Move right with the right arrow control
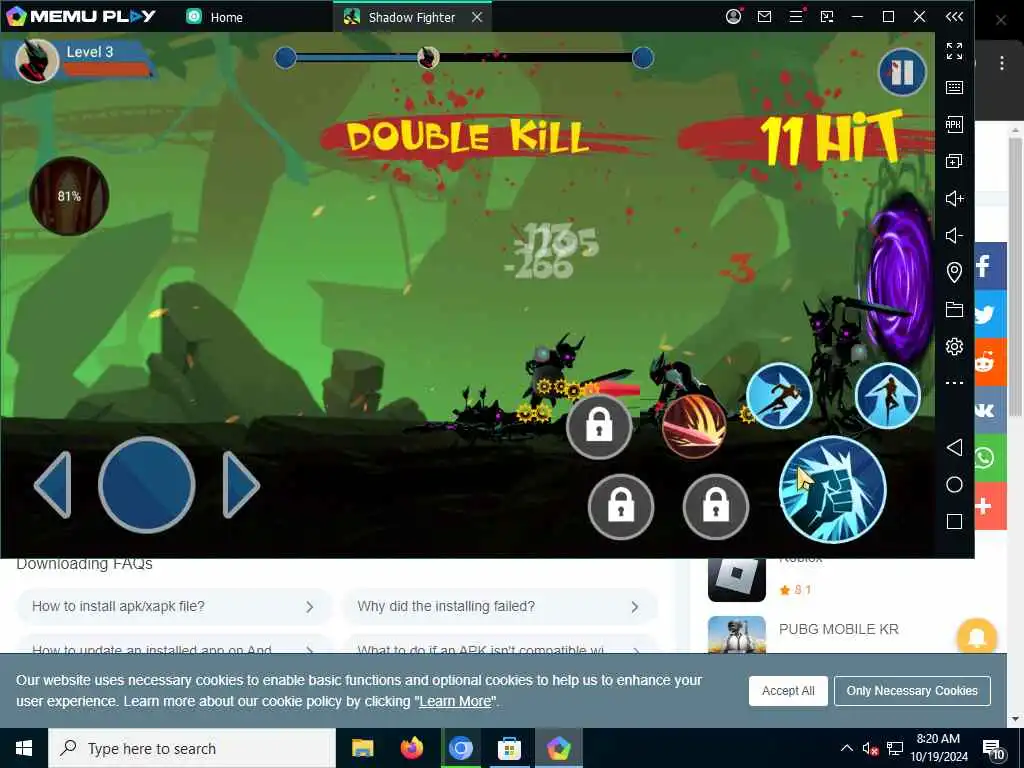This screenshot has width=1024, height=768. [x=241, y=485]
